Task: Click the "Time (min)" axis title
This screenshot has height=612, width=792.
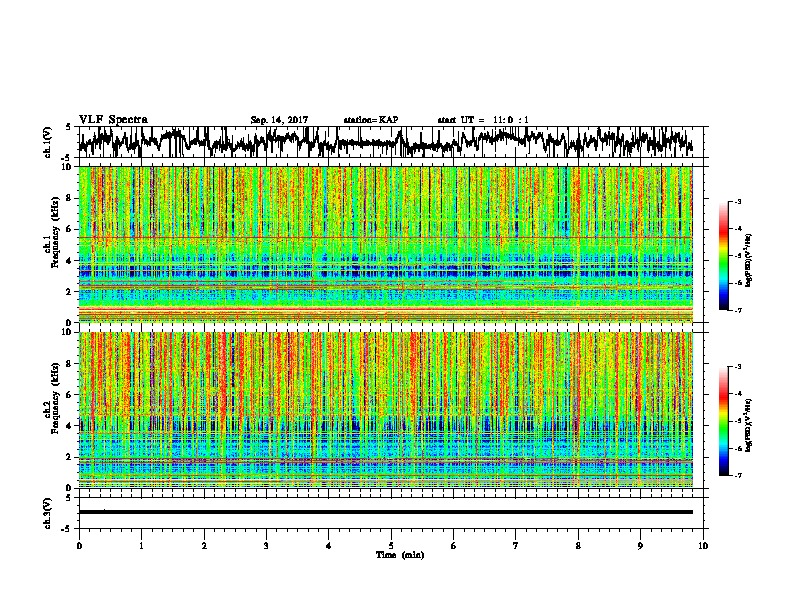Action: point(400,555)
